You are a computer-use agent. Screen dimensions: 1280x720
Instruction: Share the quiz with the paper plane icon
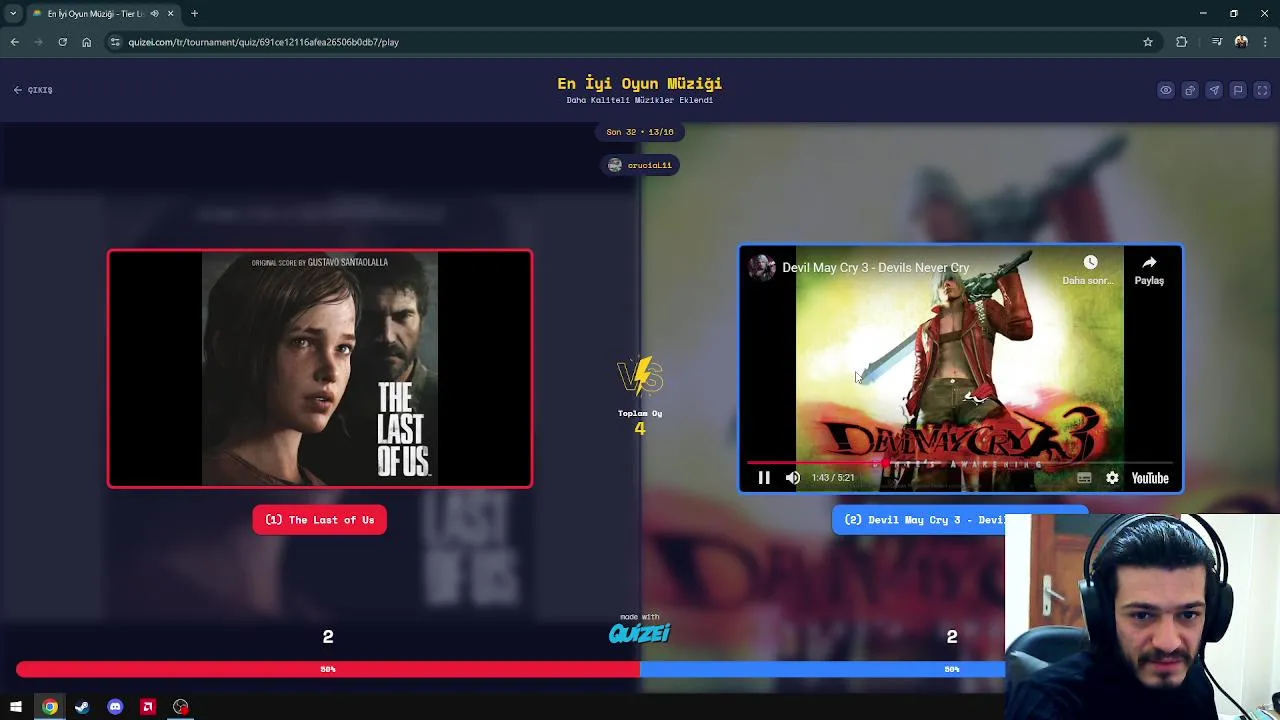point(1214,90)
